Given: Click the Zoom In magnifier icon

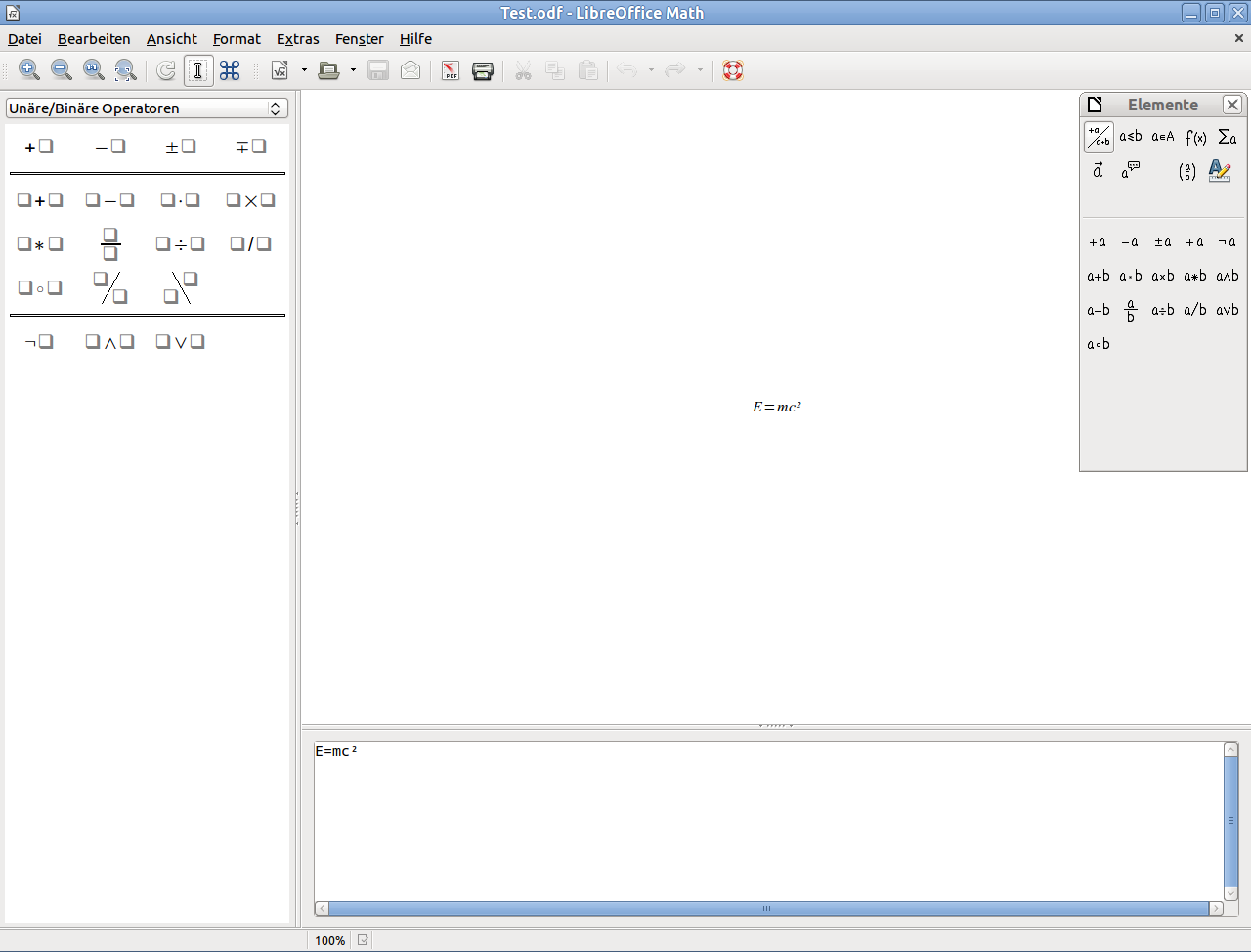Looking at the screenshot, I should (x=29, y=70).
